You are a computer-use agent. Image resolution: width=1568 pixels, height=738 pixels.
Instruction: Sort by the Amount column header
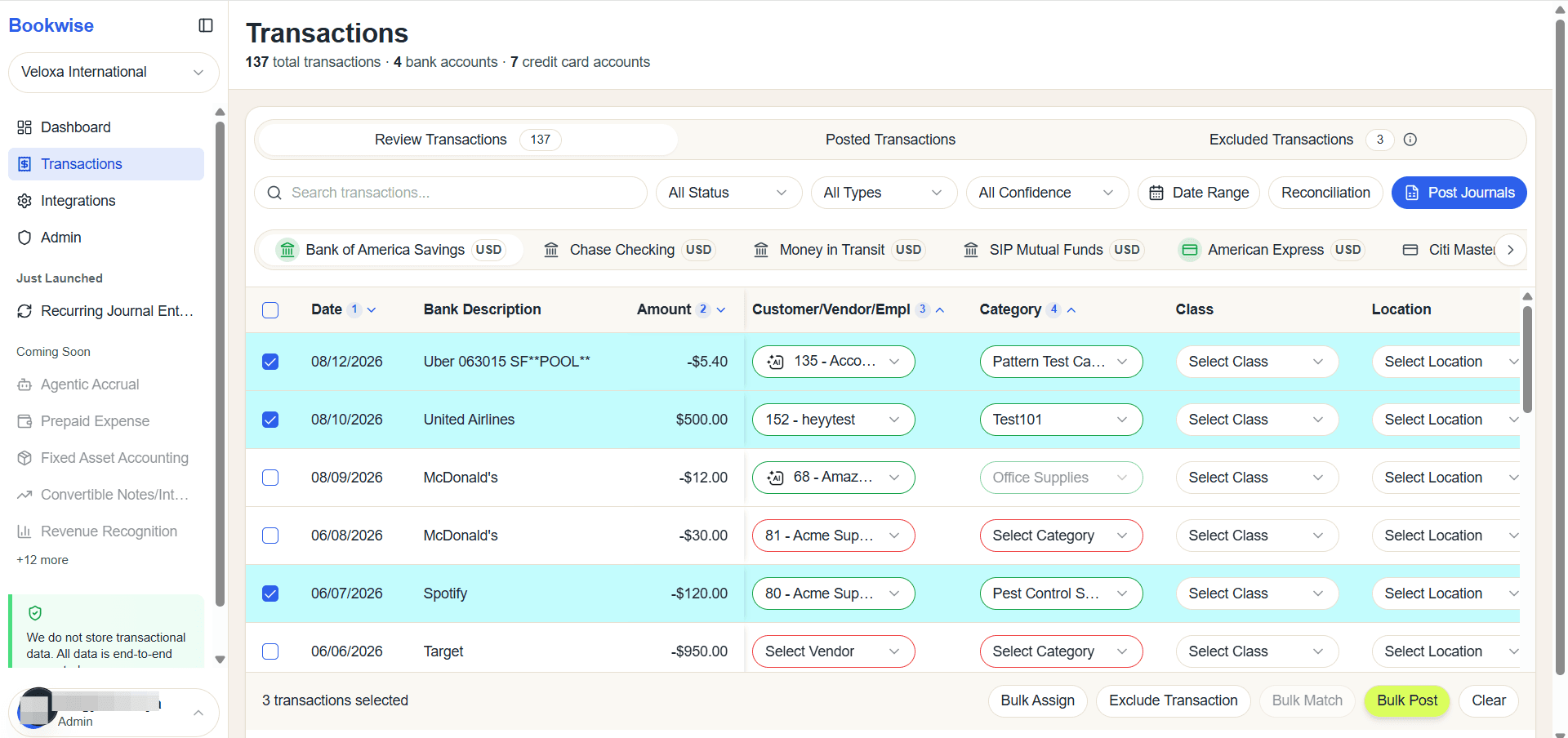pyautogui.click(x=681, y=309)
